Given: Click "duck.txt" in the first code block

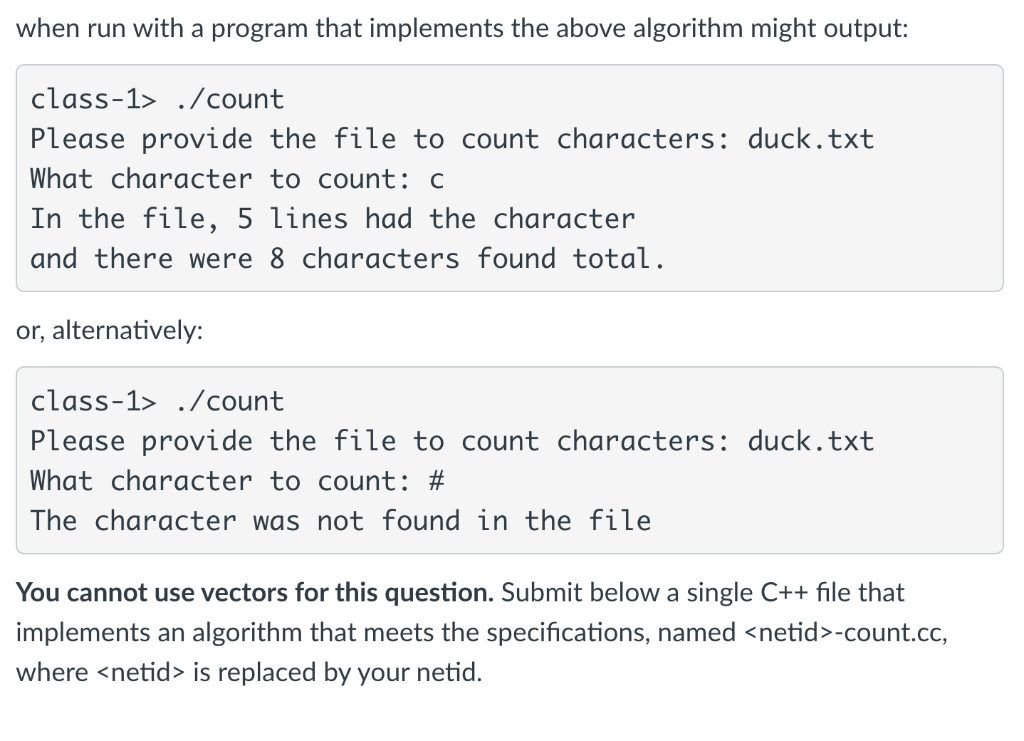Looking at the screenshot, I should tap(810, 139).
